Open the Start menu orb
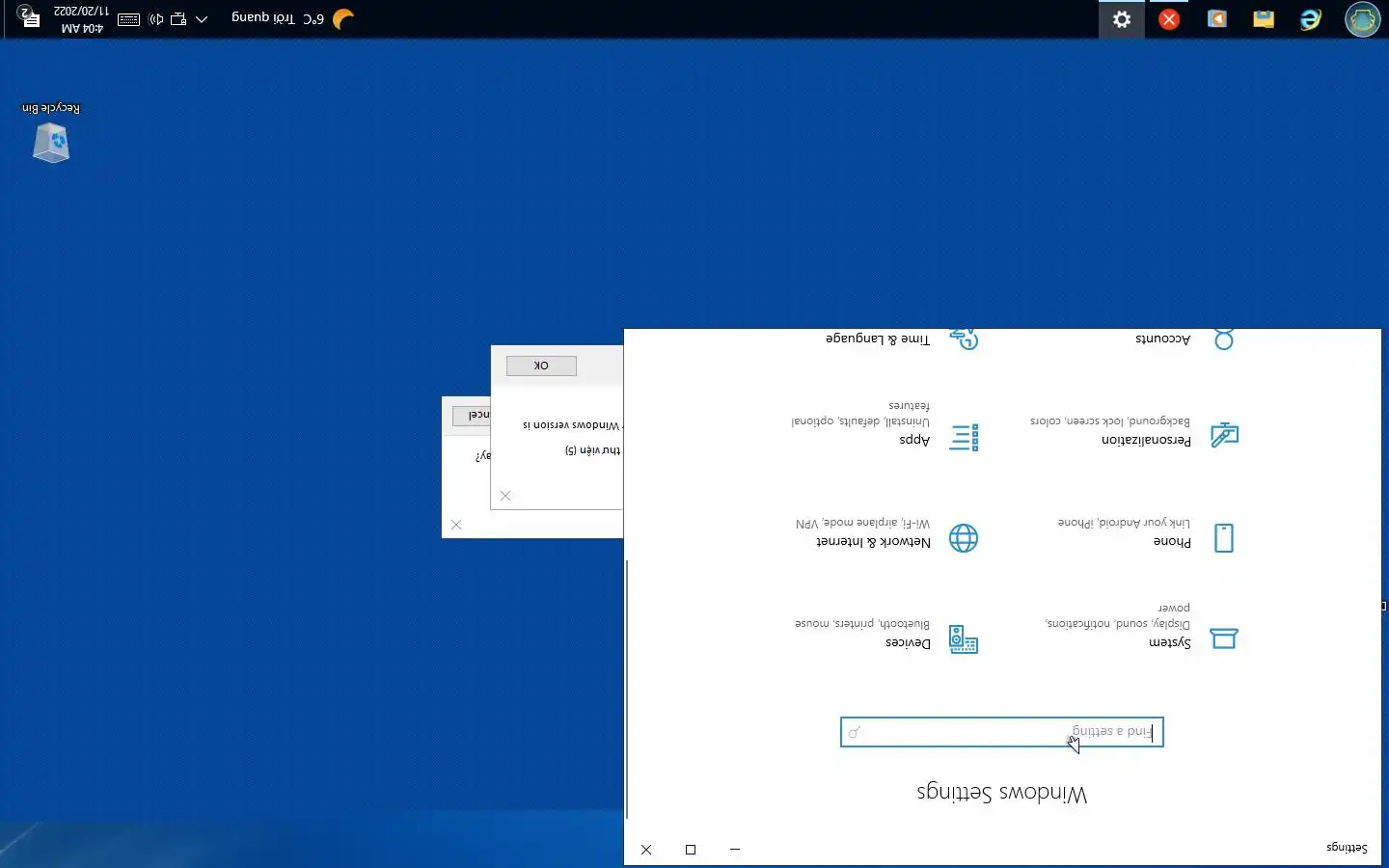Screen dimensions: 1389x868 [1362, 19]
